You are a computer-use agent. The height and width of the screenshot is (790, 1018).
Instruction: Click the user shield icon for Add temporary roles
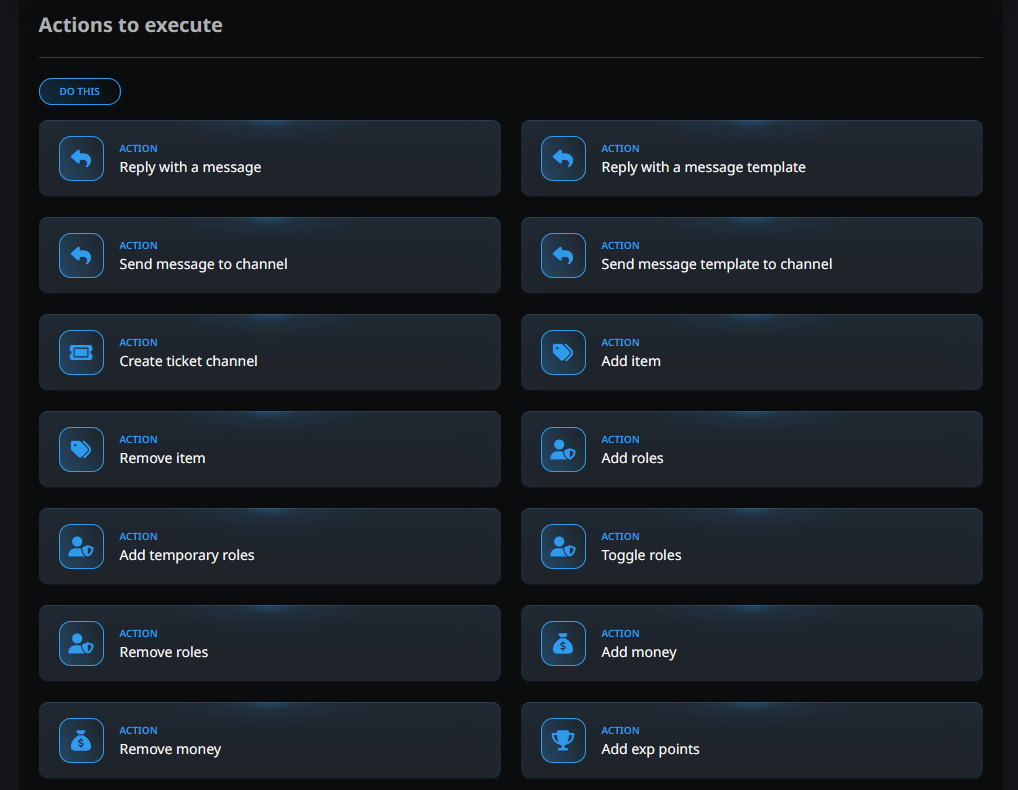81,547
